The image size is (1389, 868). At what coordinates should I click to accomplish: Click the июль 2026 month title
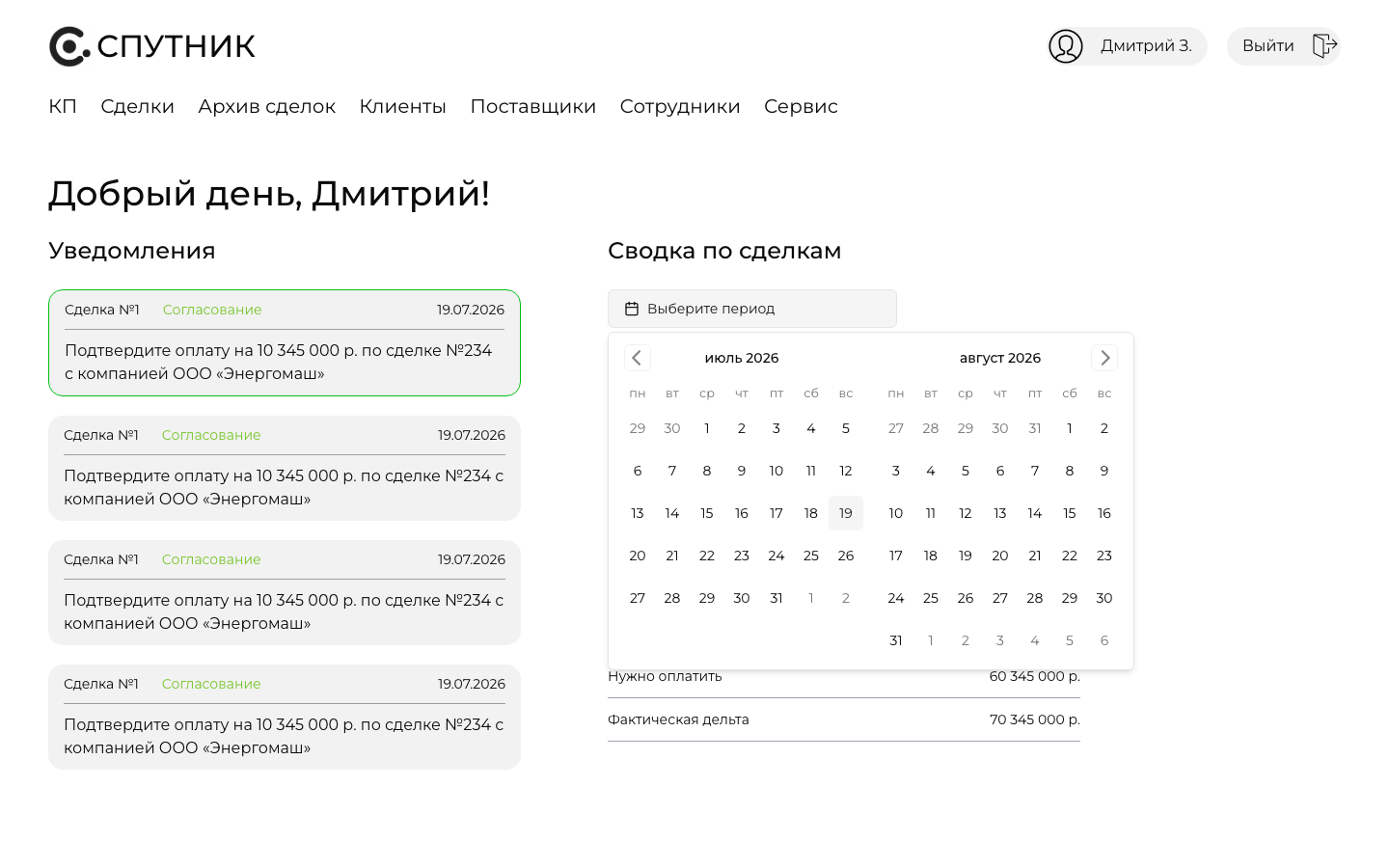[x=742, y=358]
